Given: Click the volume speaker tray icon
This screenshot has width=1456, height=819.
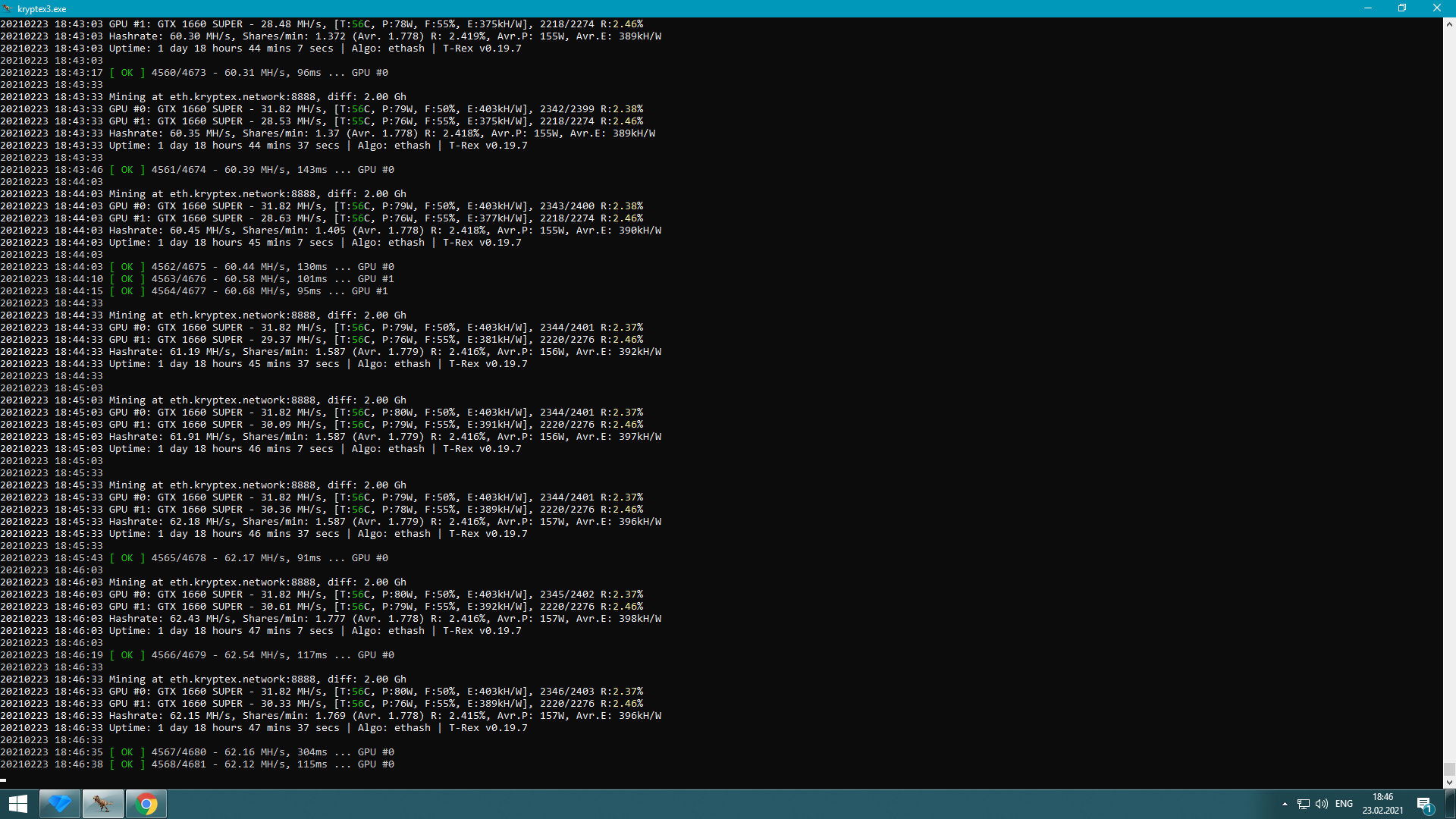Looking at the screenshot, I should tap(1322, 804).
